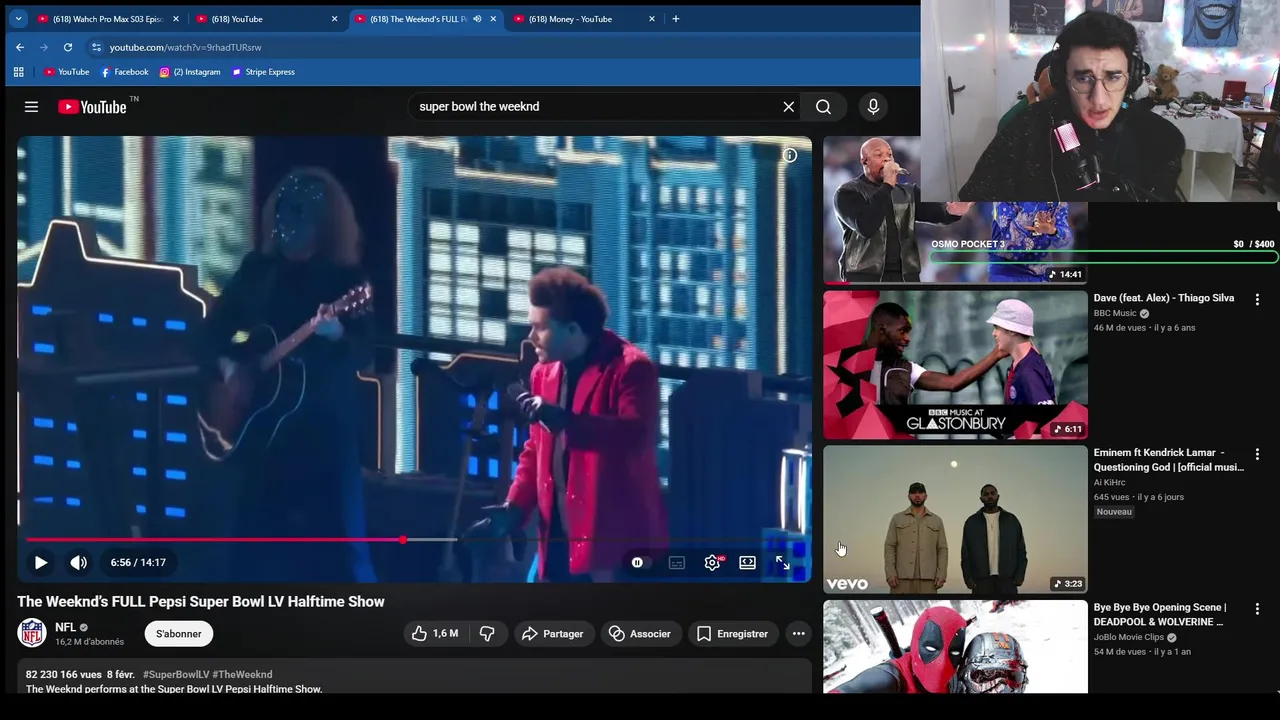This screenshot has height=720, width=1280.
Task: Switch to theater mode
Action: coord(747,562)
